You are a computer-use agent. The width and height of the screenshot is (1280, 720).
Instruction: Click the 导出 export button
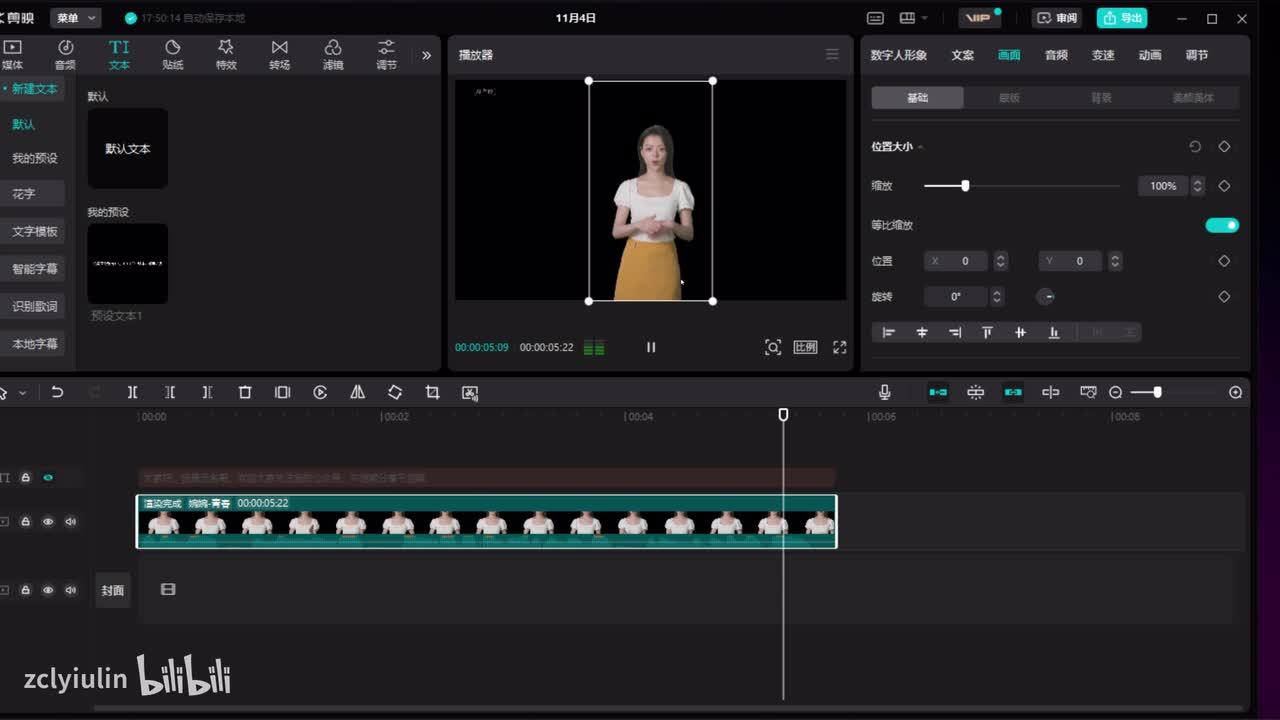pos(1121,18)
